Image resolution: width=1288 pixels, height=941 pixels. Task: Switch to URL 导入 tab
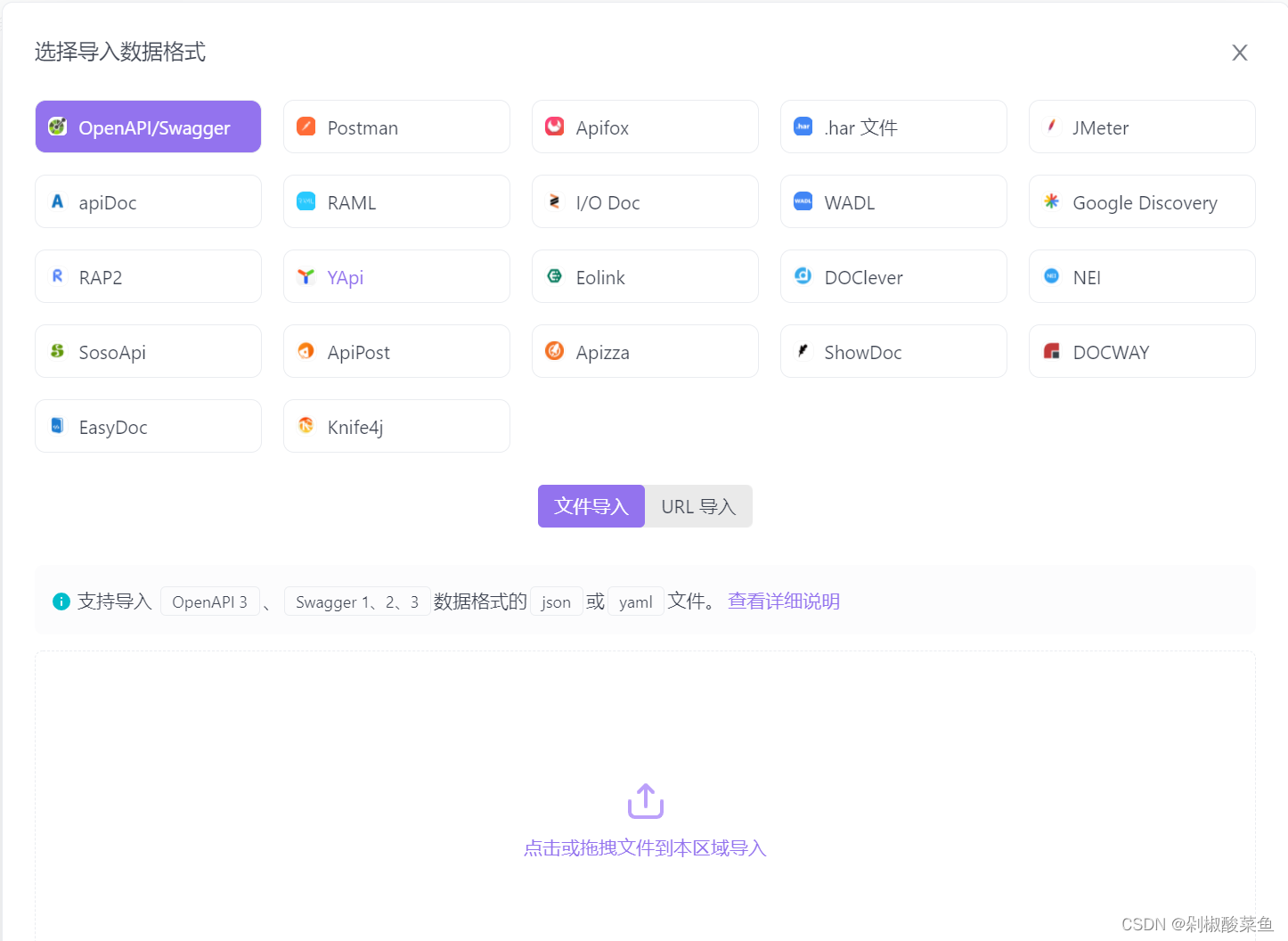(x=698, y=506)
